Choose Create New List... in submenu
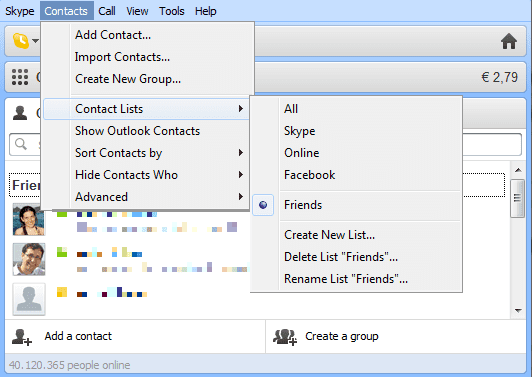Viewport: 532px width, 377px height. 356,235
